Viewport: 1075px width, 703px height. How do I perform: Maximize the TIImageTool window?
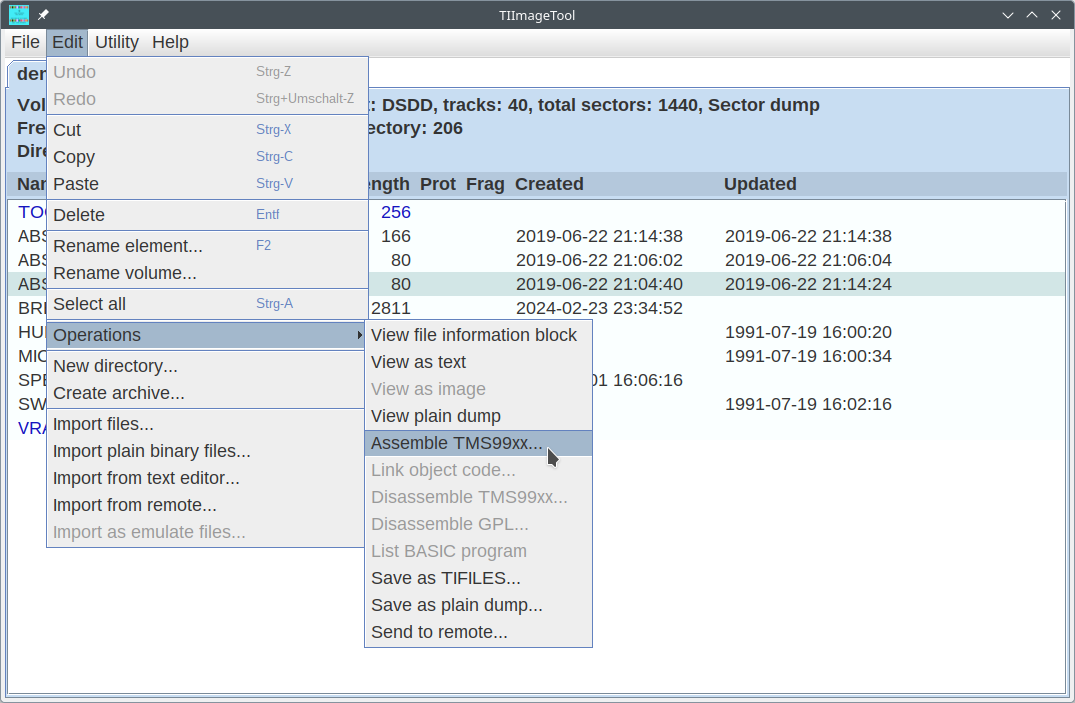click(1031, 15)
